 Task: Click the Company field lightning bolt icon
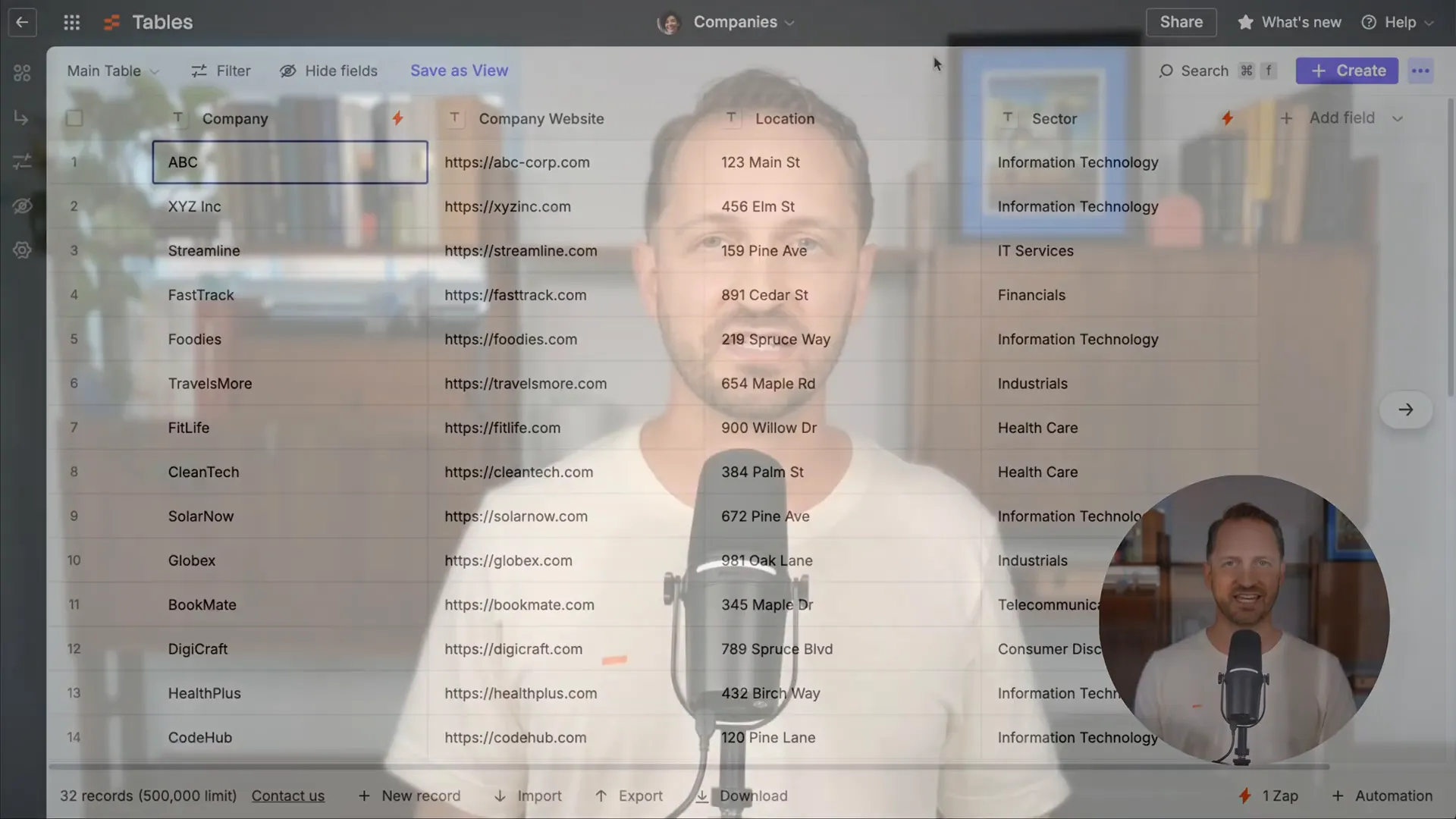pyautogui.click(x=397, y=117)
